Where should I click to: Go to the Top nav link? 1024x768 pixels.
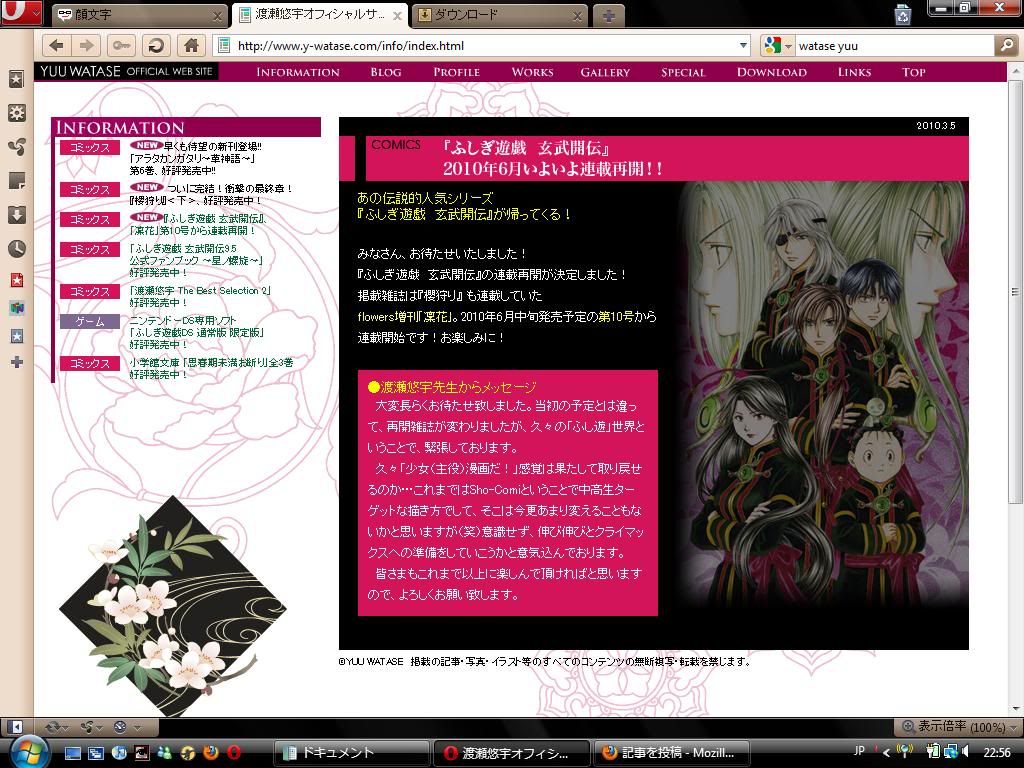click(x=914, y=72)
